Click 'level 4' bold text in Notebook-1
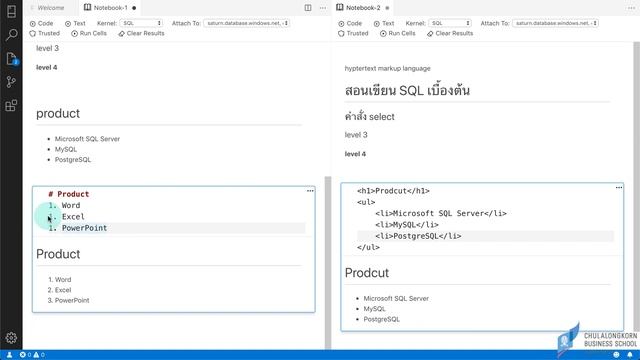640x360 pixels. 47,67
